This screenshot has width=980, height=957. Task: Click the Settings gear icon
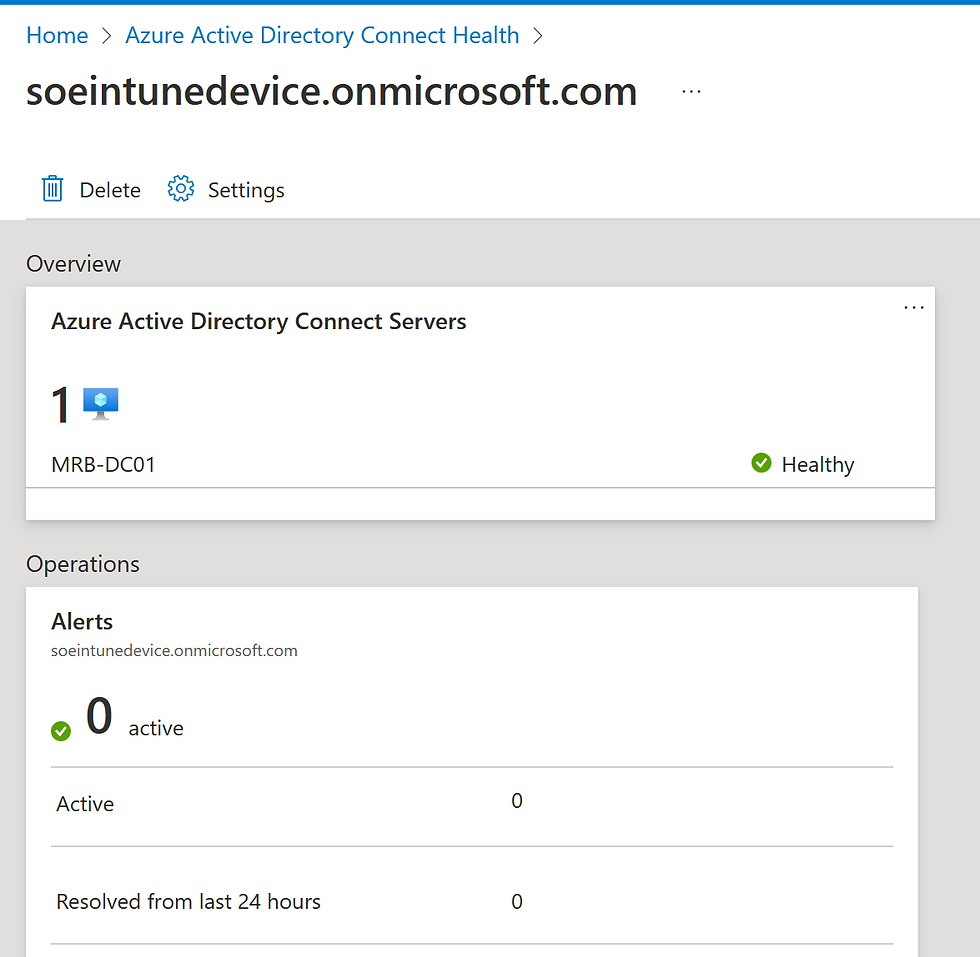point(181,189)
